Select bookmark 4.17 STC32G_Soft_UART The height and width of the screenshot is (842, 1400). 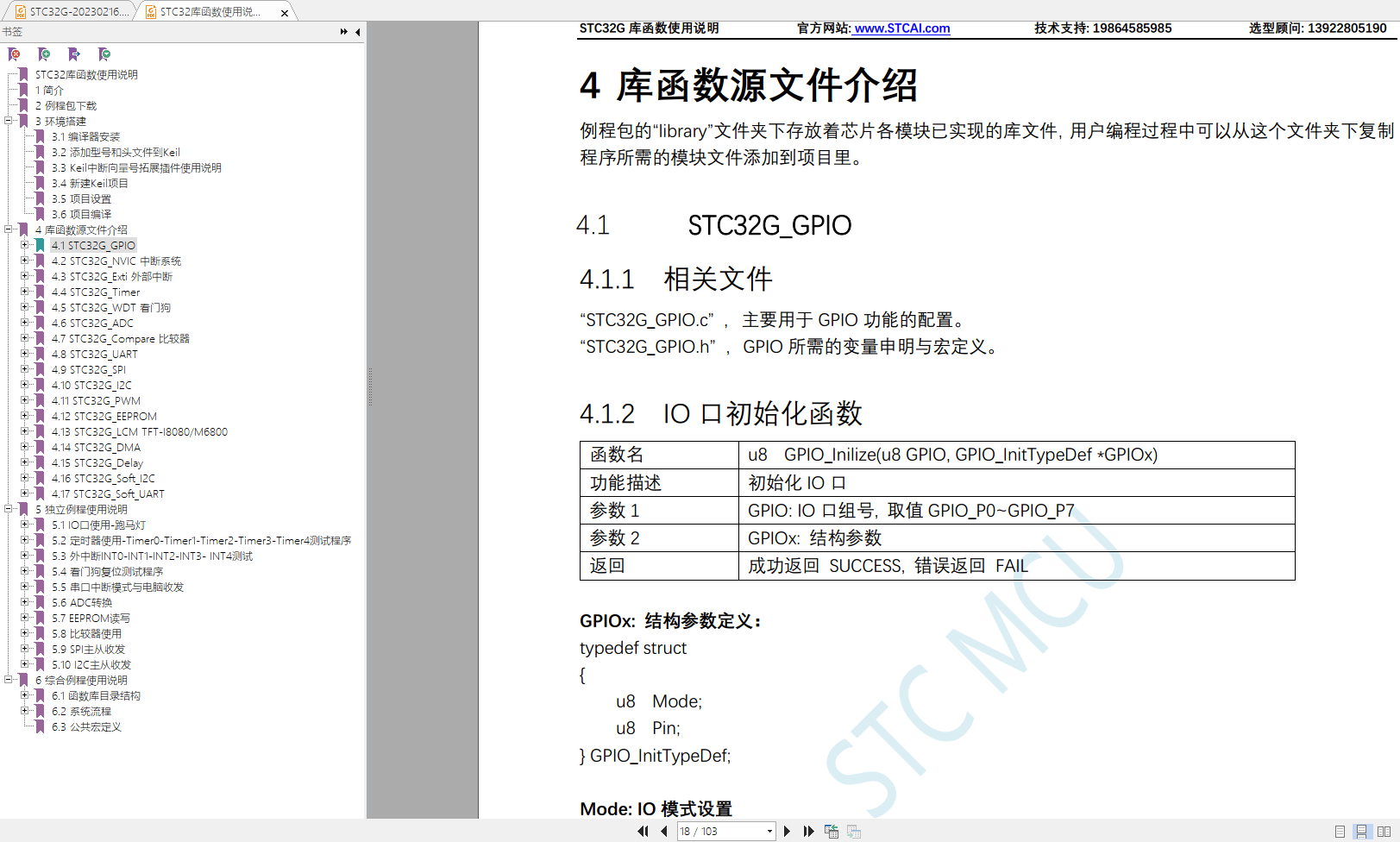point(108,493)
